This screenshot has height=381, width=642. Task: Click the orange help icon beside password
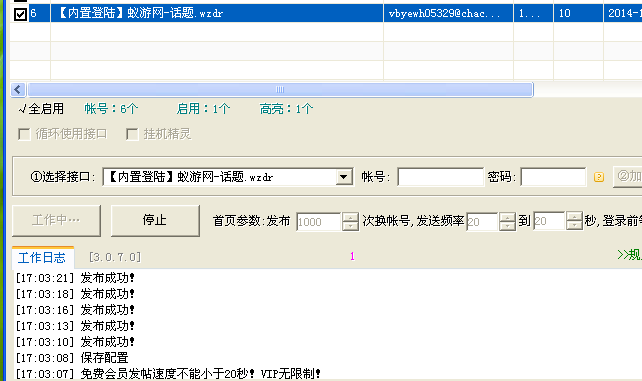pyautogui.click(x=599, y=177)
